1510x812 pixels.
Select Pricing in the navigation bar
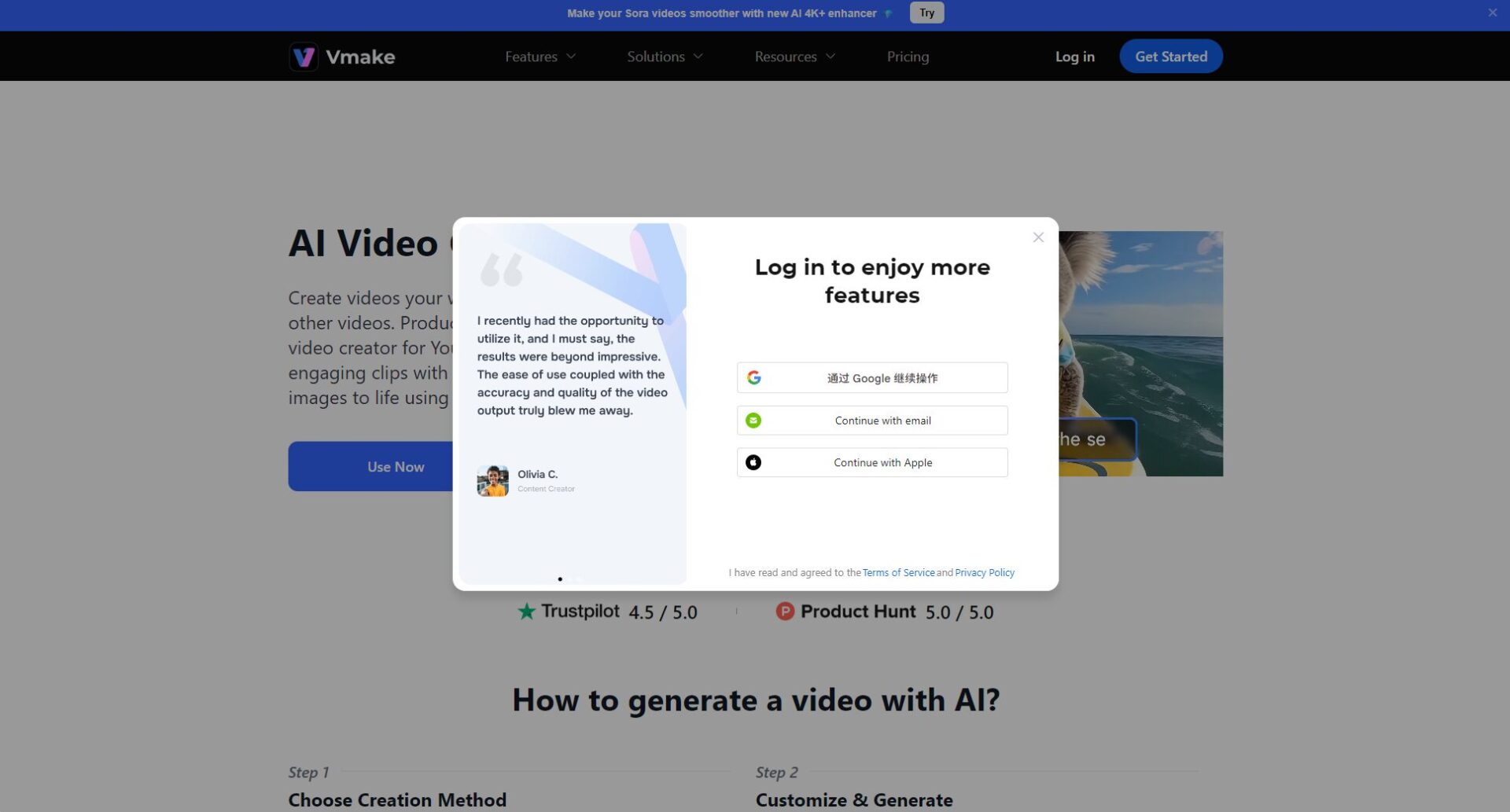point(908,56)
